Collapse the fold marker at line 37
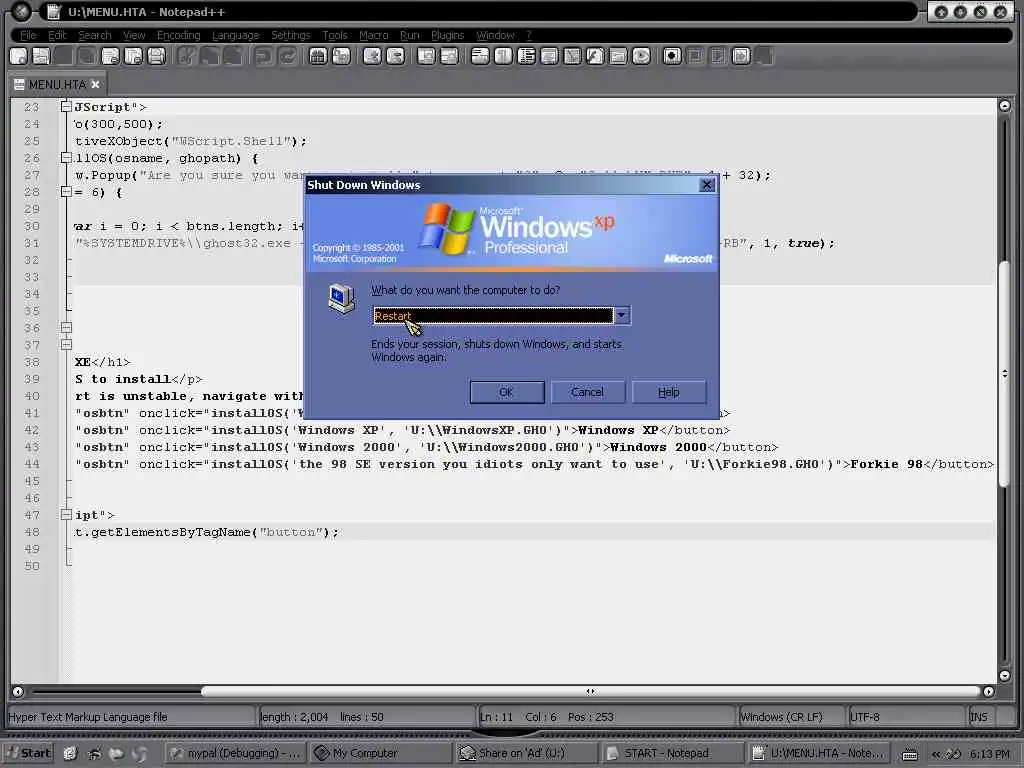This screenshot has width=1024, height=768. pos(66,344)
